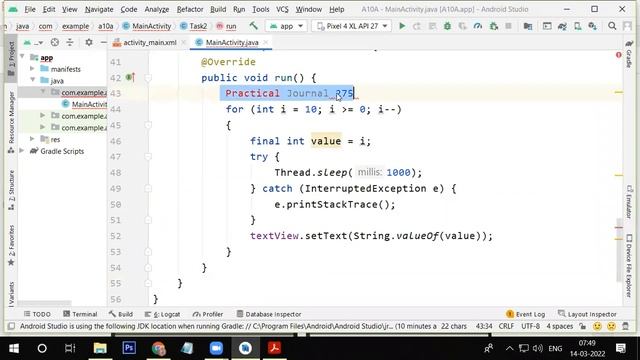Close the activity_main.xml tab
The image size is (640, 360).
tap(184, 42)
